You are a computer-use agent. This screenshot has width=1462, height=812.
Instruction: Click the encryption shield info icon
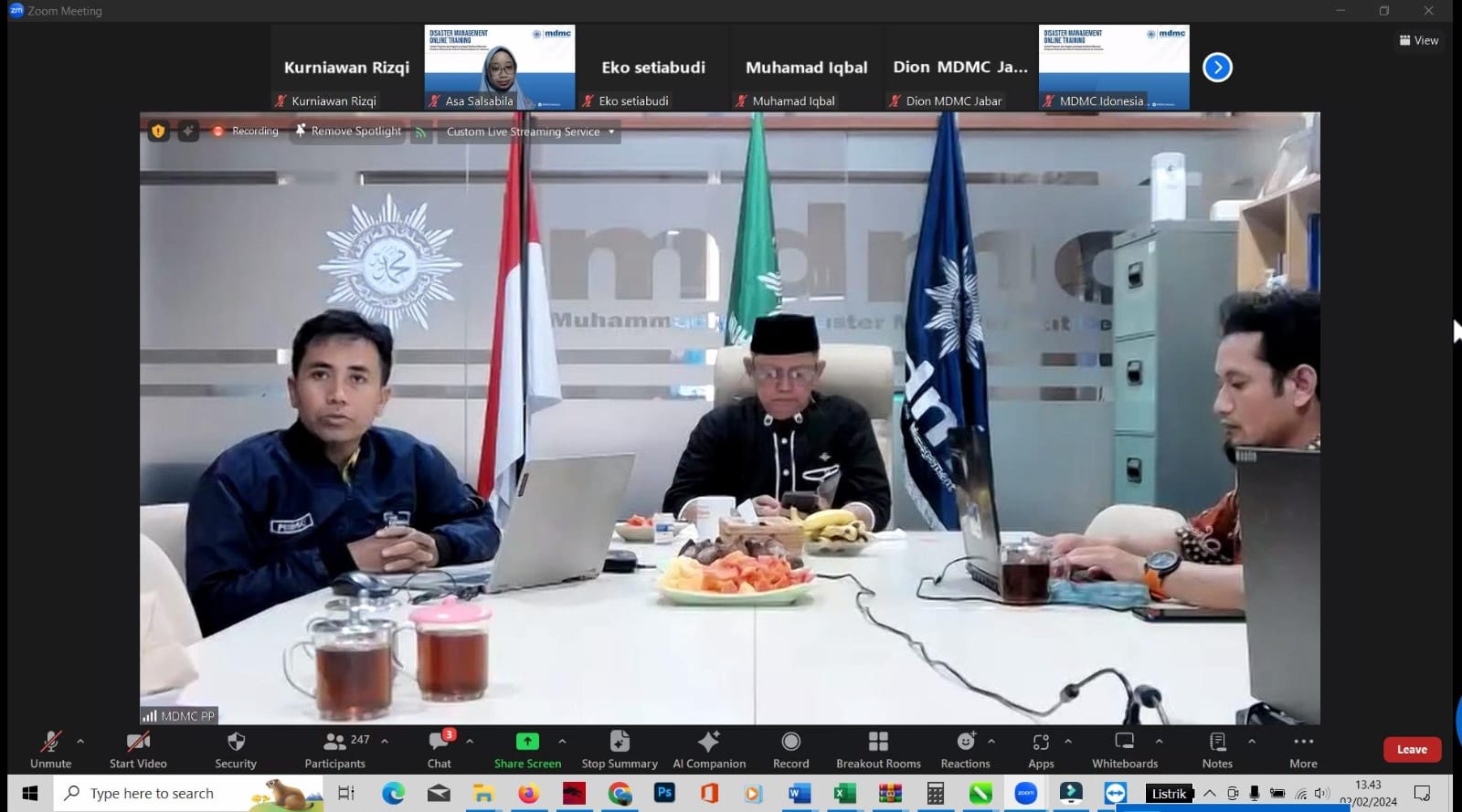tap(158, 132)
